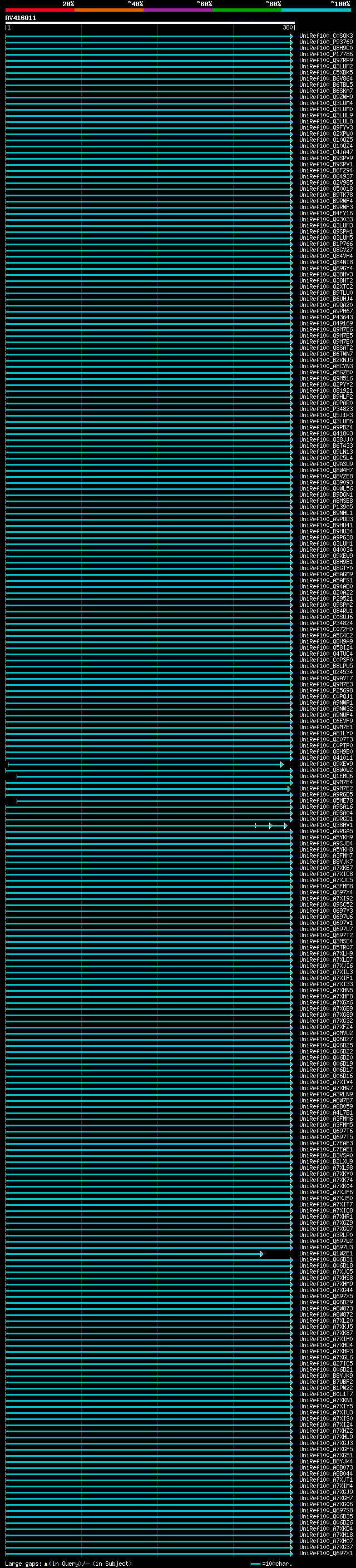
Task: Select the UniRef100_B6TBL5 label
Action: [x=325, y=85]
